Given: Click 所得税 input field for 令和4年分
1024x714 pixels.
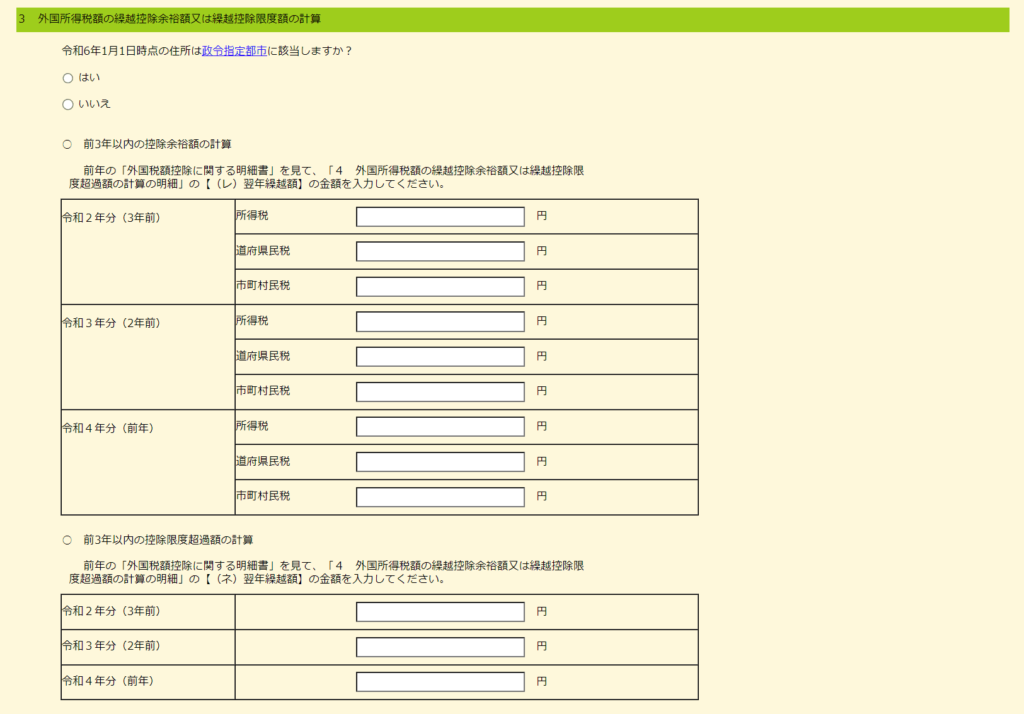Looking at the screenshot, I should pyautogui.click(x=440, y=427).
